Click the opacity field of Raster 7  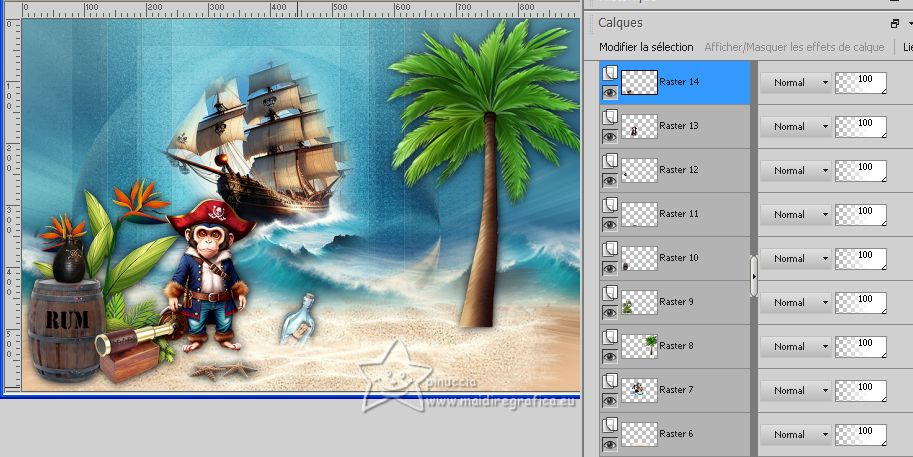(x=861, y=390)
